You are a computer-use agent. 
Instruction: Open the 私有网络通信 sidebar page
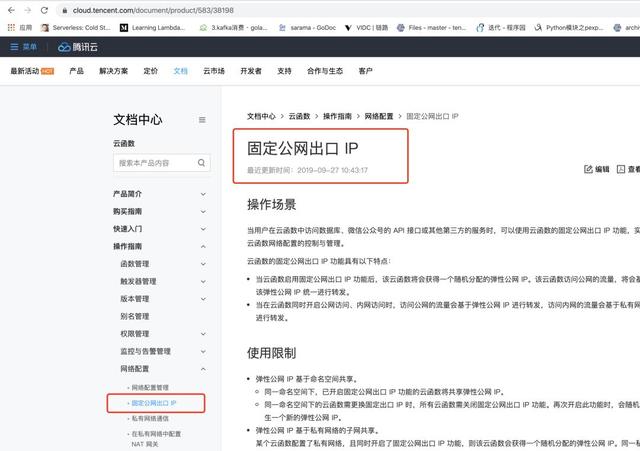[150, 418]
